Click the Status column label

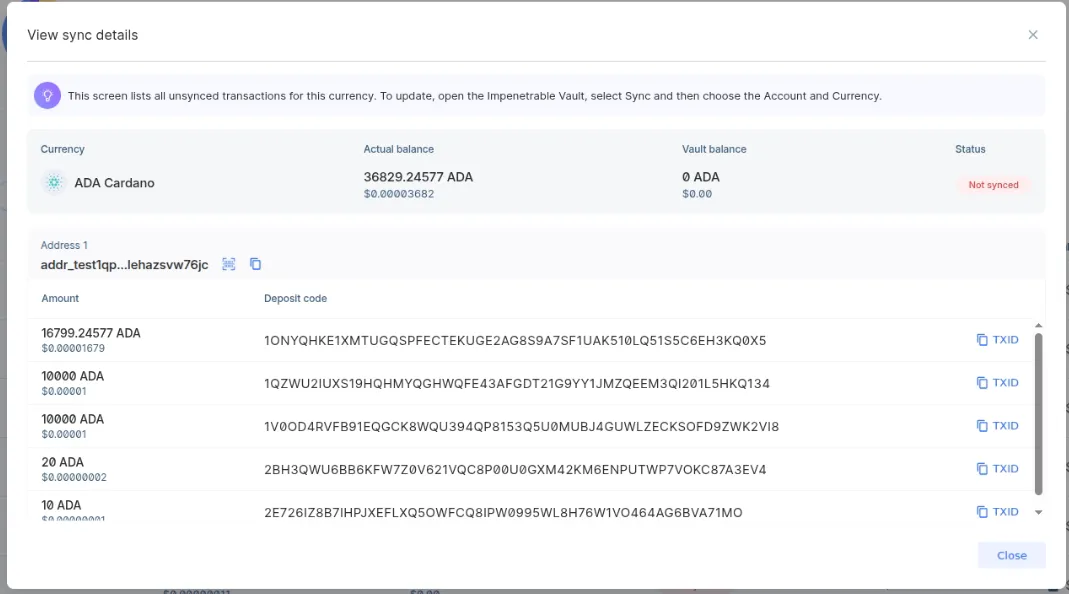[970, 149]
